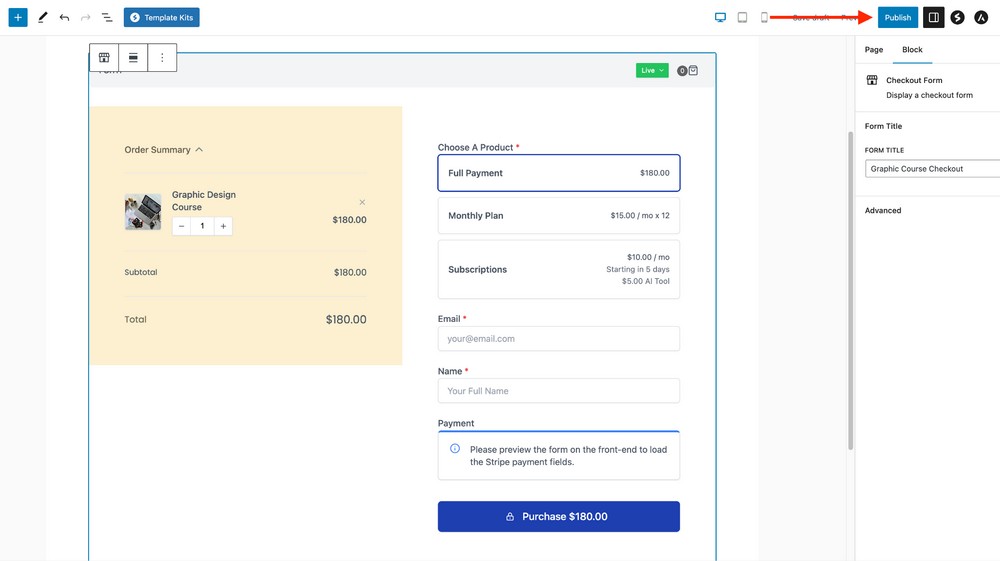Select the Monthly Plan option
1000x561 pixels.
(x=559, y=215)
